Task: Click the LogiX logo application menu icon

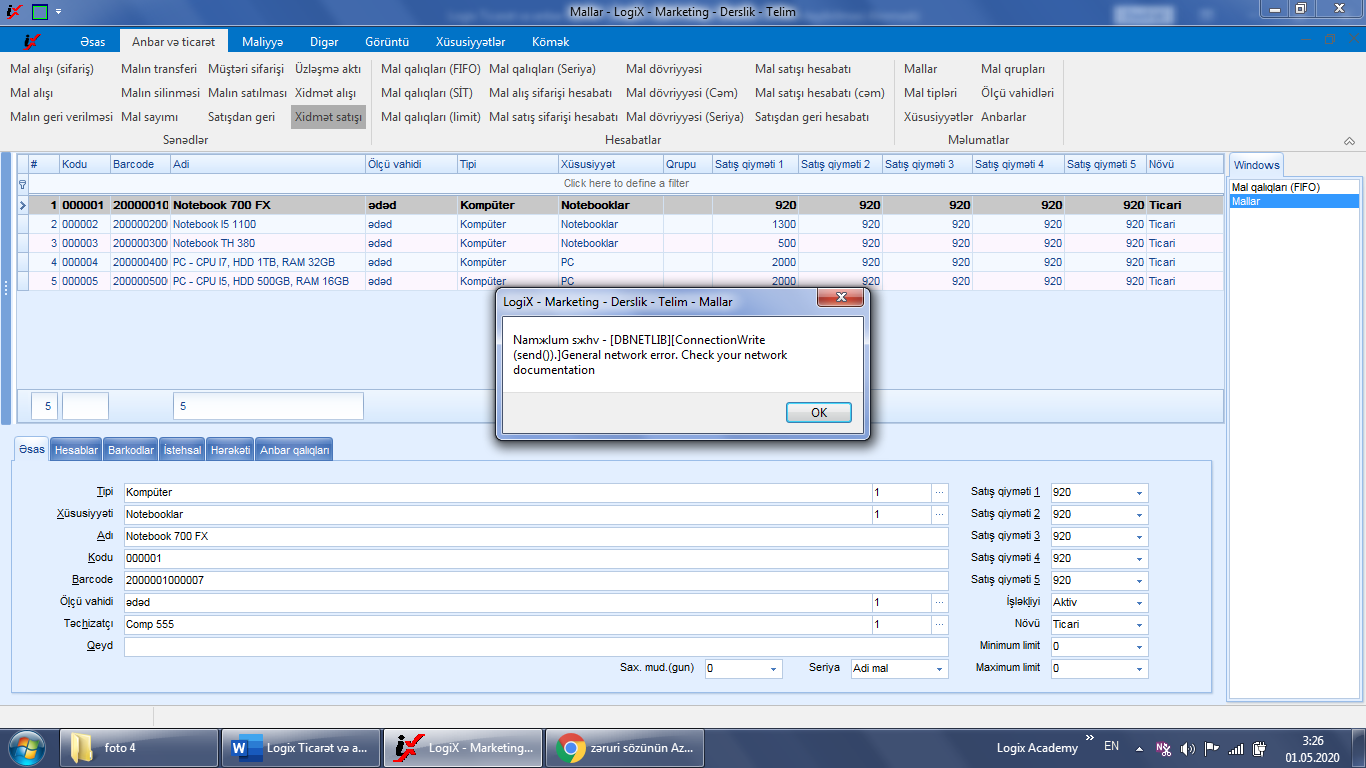Action: coord(33,42)
